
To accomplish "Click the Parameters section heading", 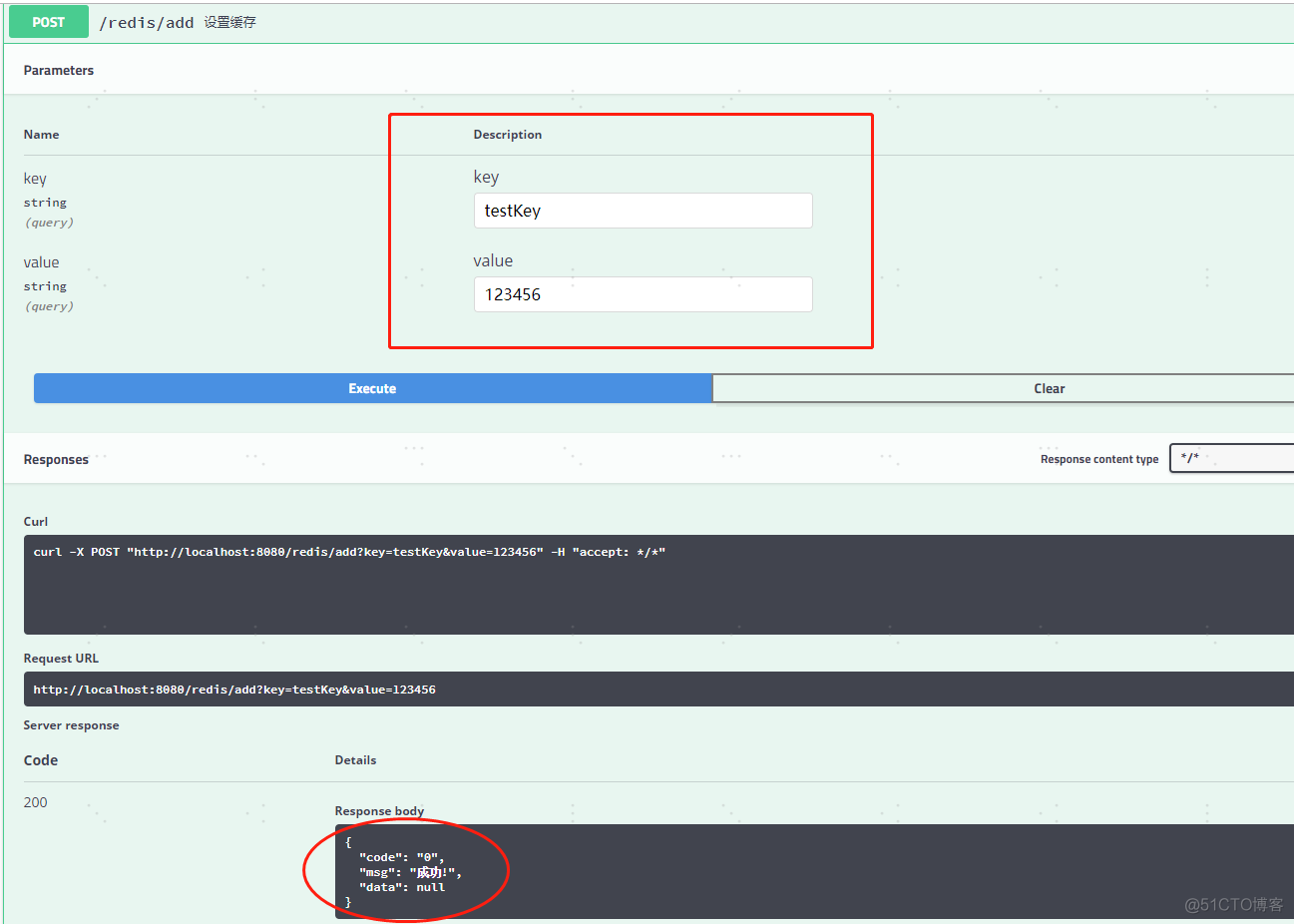I will pyautogui.click(x=59, y=70).
